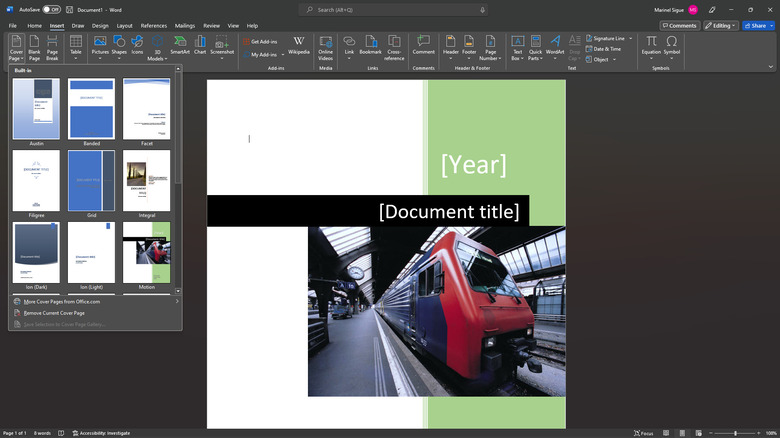Switch to the Design tab

pos(100,25)
